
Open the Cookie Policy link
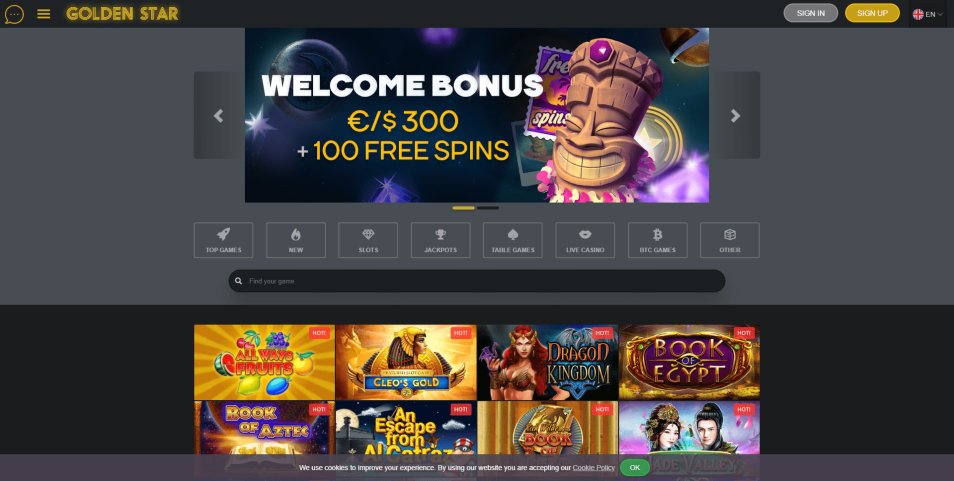[593, 468]
